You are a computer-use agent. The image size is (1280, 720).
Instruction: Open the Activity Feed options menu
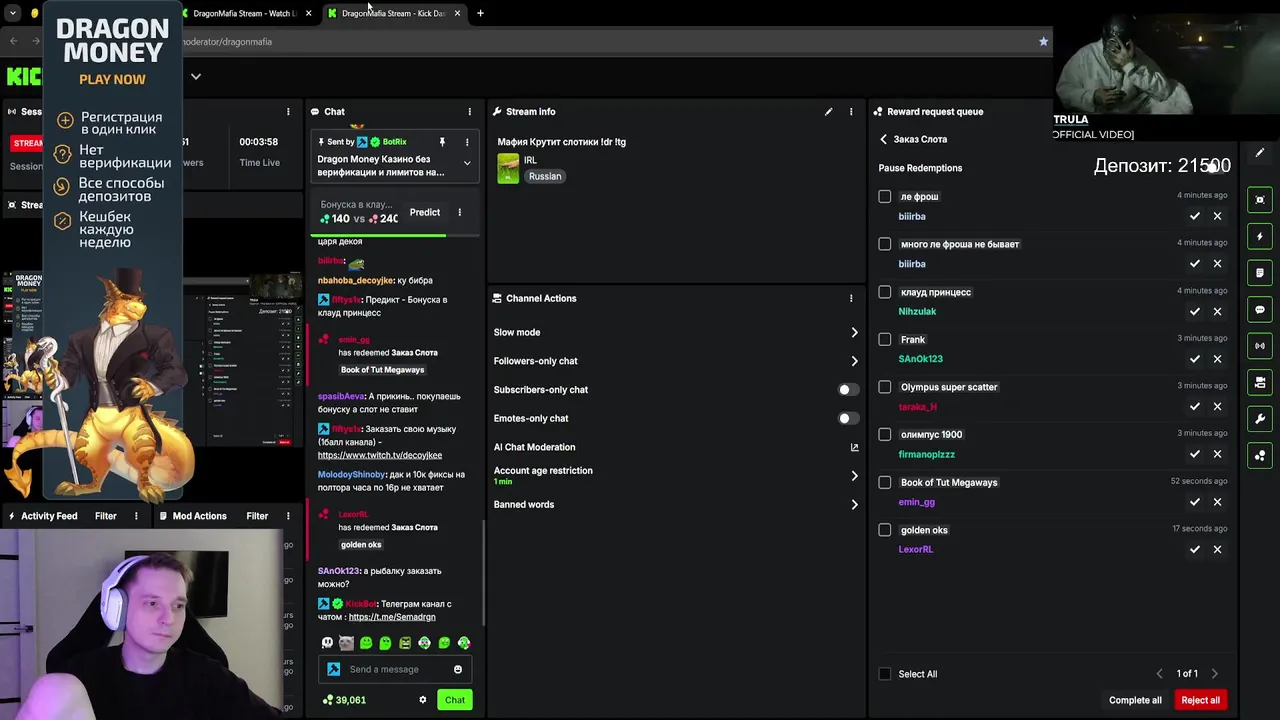coord(136,516)
